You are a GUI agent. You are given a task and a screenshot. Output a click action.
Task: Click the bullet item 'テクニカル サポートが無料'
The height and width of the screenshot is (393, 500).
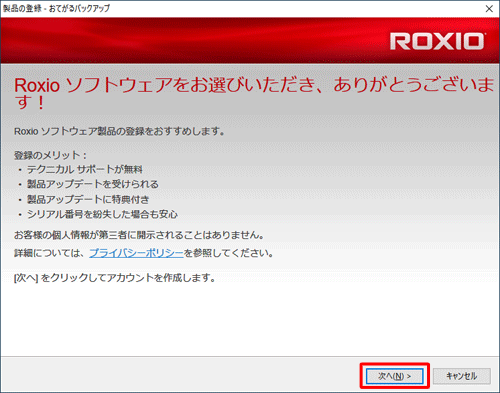(85, 170)
